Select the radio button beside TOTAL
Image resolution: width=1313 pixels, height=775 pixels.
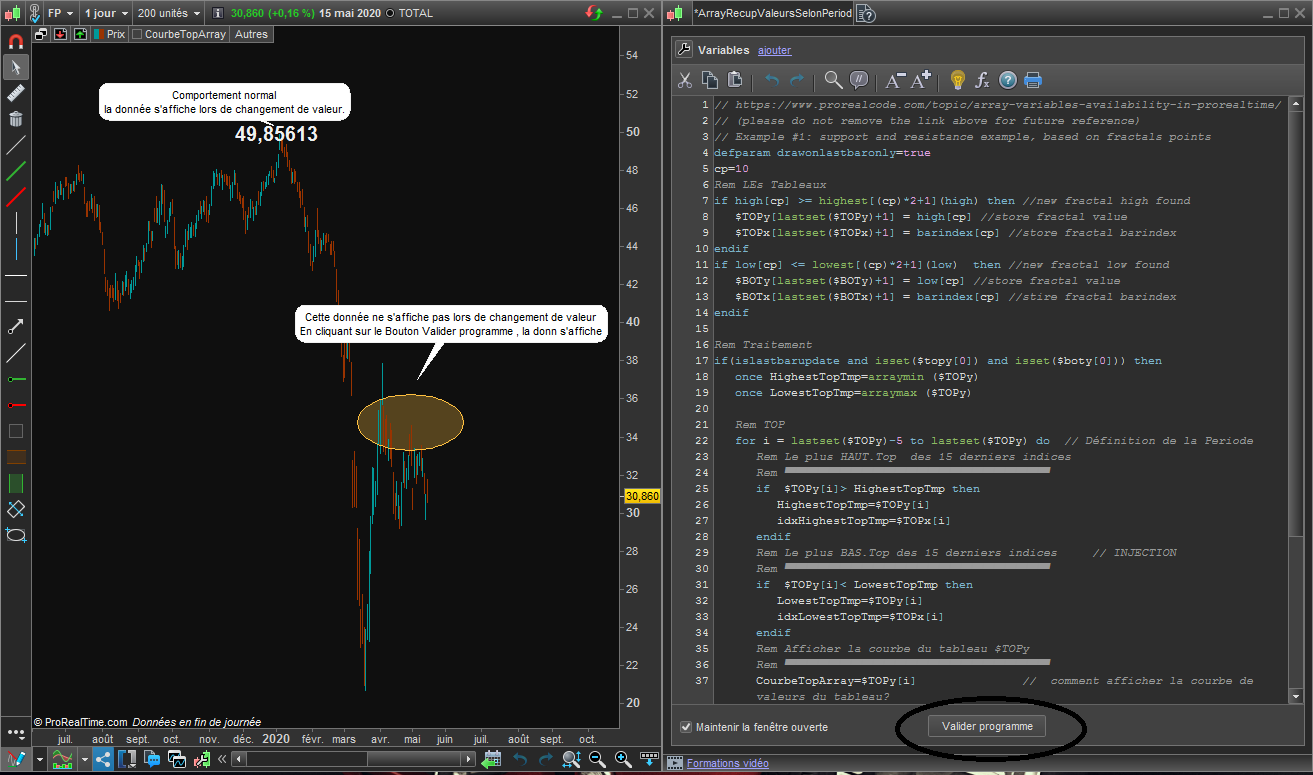click(x=389, y=14)
